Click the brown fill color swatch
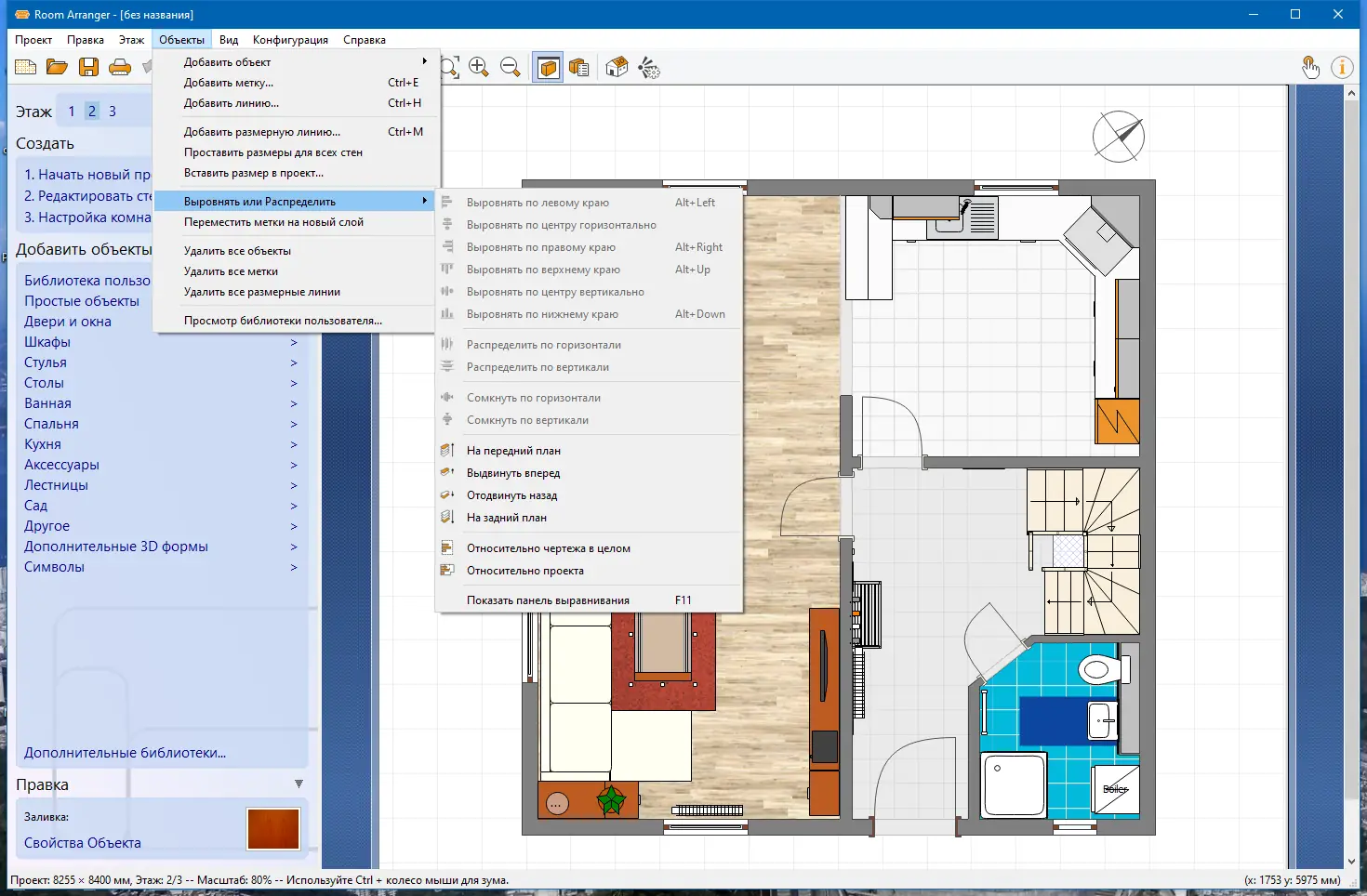This screenshot has width=1367, height=896. click(273, 829)
